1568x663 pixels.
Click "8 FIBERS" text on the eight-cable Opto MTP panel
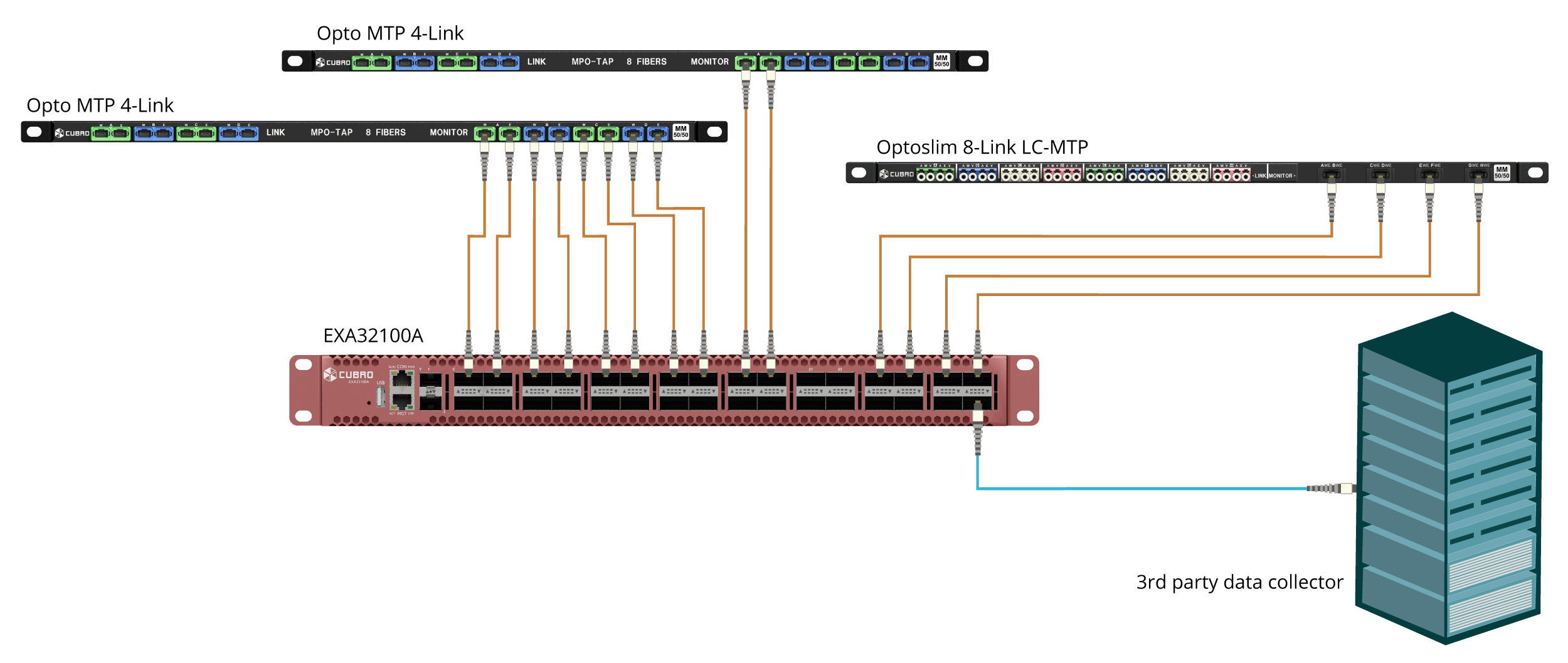click(x=386, y=132)
